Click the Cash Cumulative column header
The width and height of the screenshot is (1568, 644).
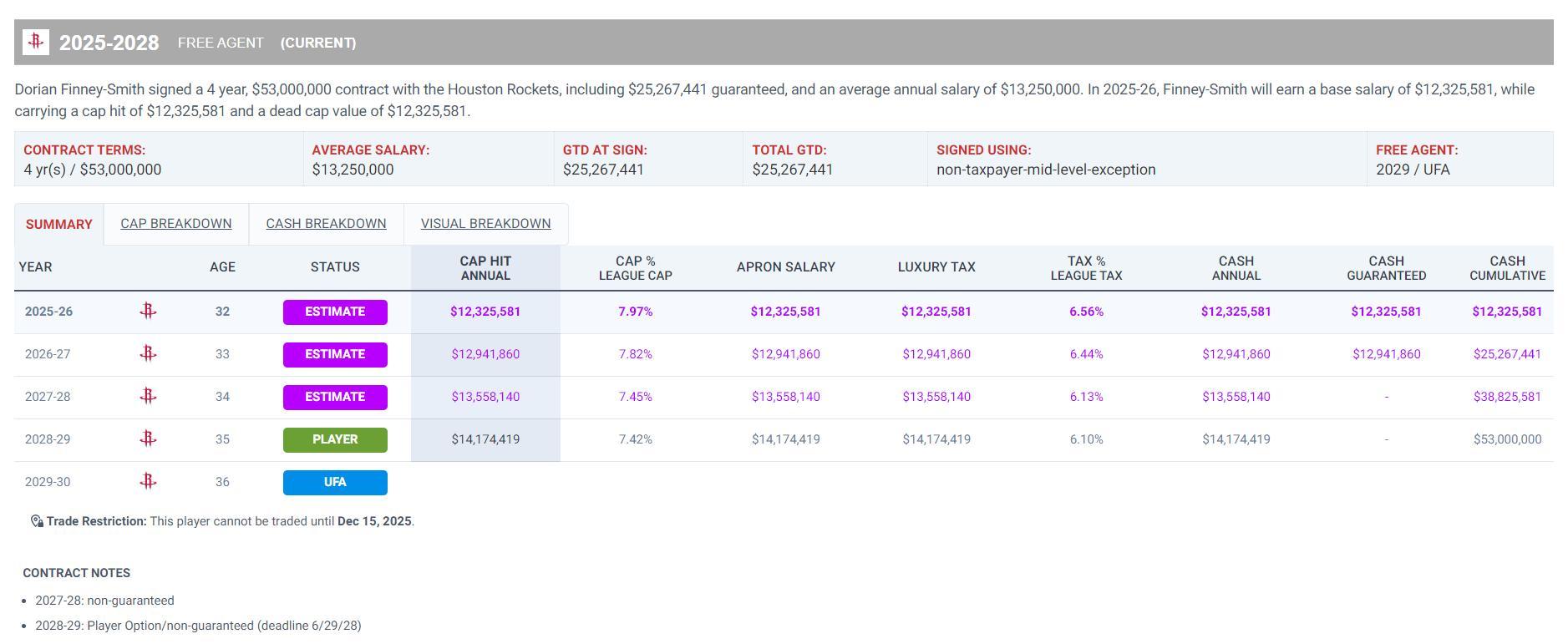point(1507,268)
